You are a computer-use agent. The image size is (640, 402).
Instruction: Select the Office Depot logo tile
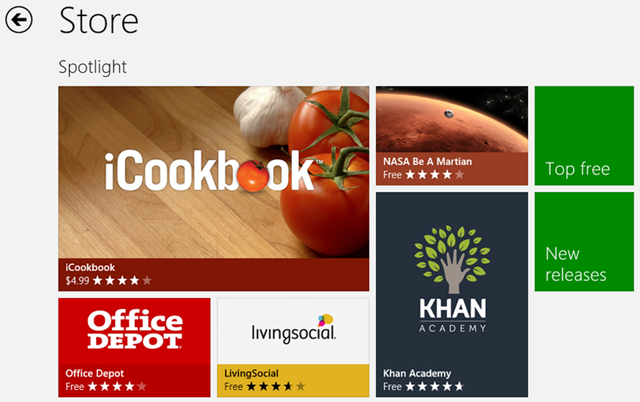(x=134, y=331)
